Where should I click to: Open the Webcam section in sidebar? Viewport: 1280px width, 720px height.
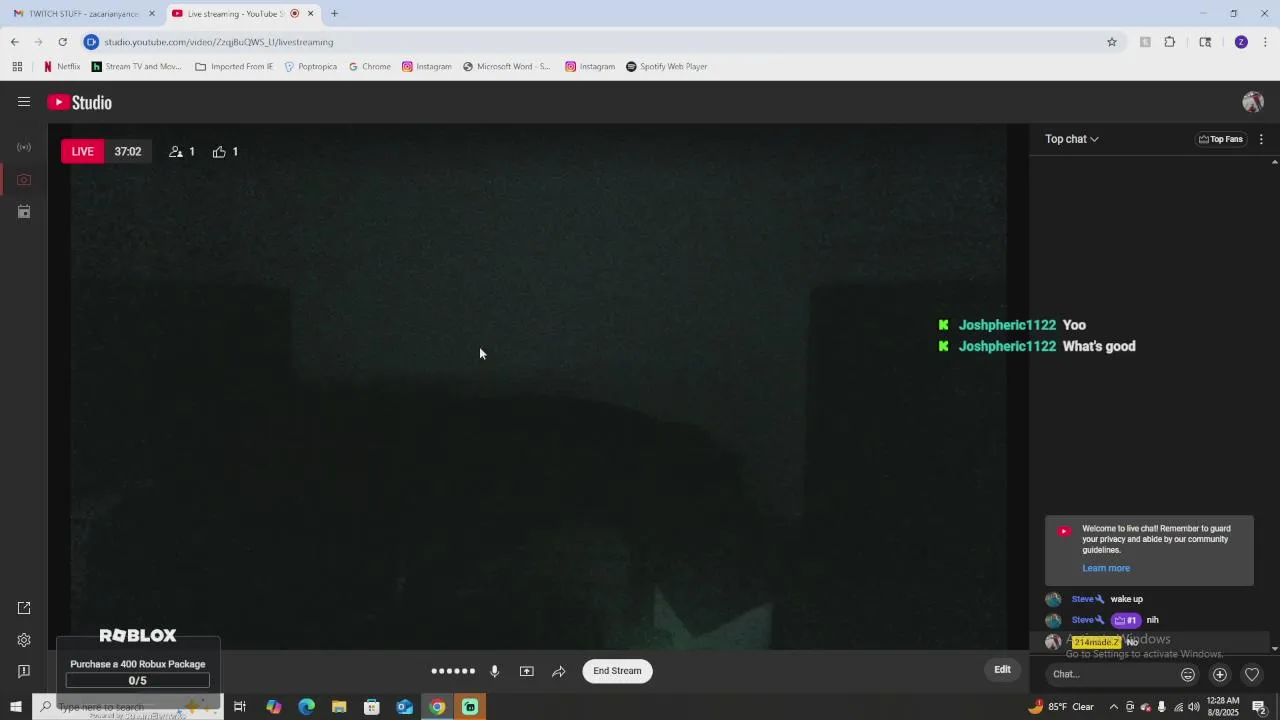(x=24, y=180)
